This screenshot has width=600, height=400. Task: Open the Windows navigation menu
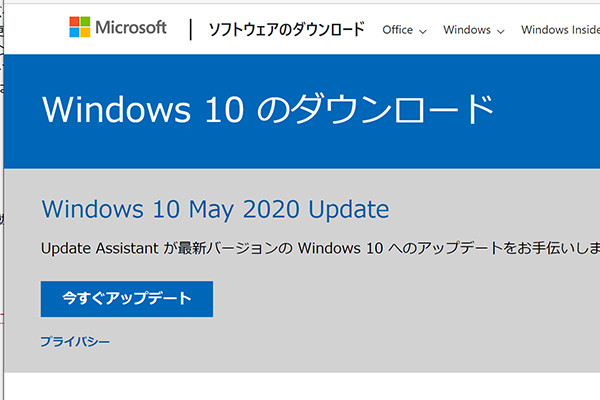pos(467,30)
